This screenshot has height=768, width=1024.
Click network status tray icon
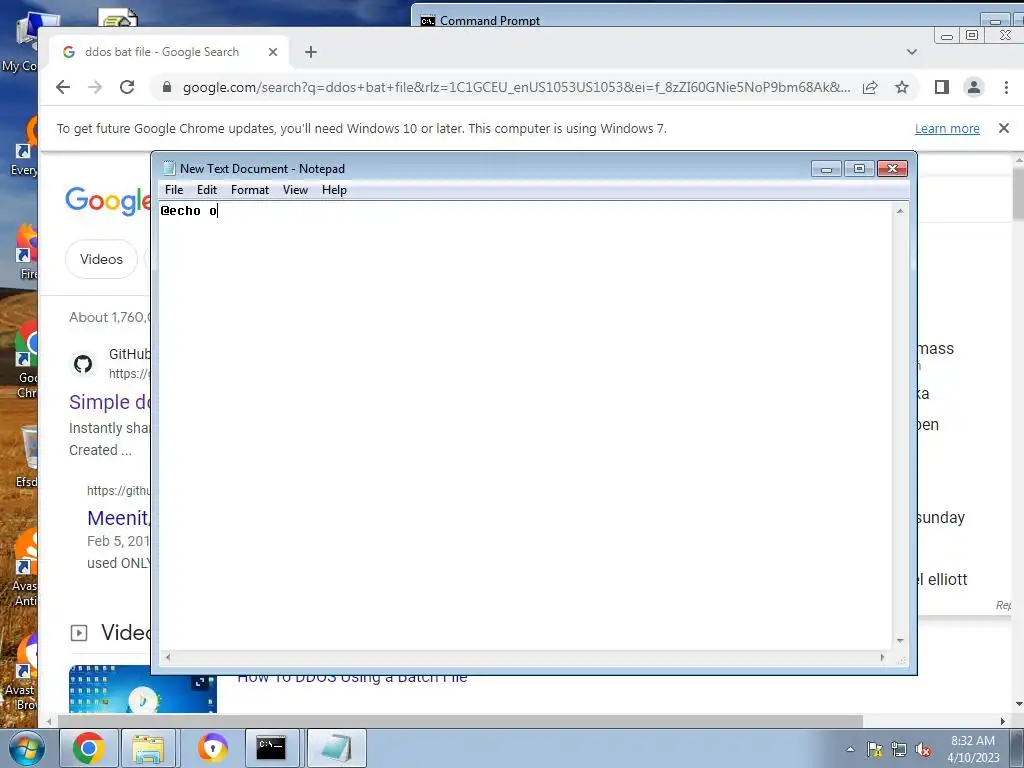click(x=899, y=749)
